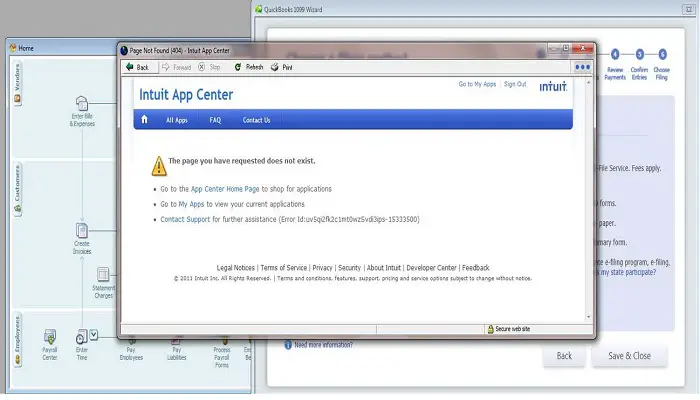The image size is (700, 400).
Task: Select the Vendors side tab in Home
Action: 17,83
